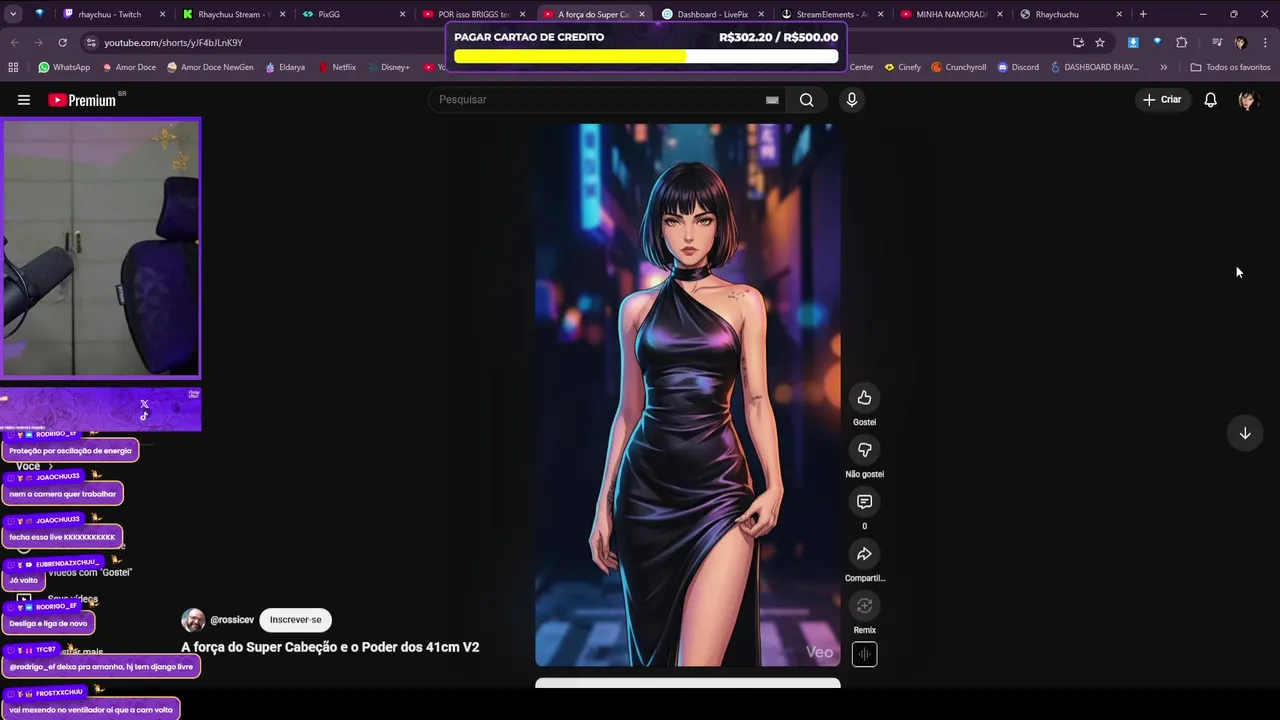The height and width of the screenshot is (720, 1280).
Task: Like the short with Gostei thumbs up
Action: tap(864, 398)
